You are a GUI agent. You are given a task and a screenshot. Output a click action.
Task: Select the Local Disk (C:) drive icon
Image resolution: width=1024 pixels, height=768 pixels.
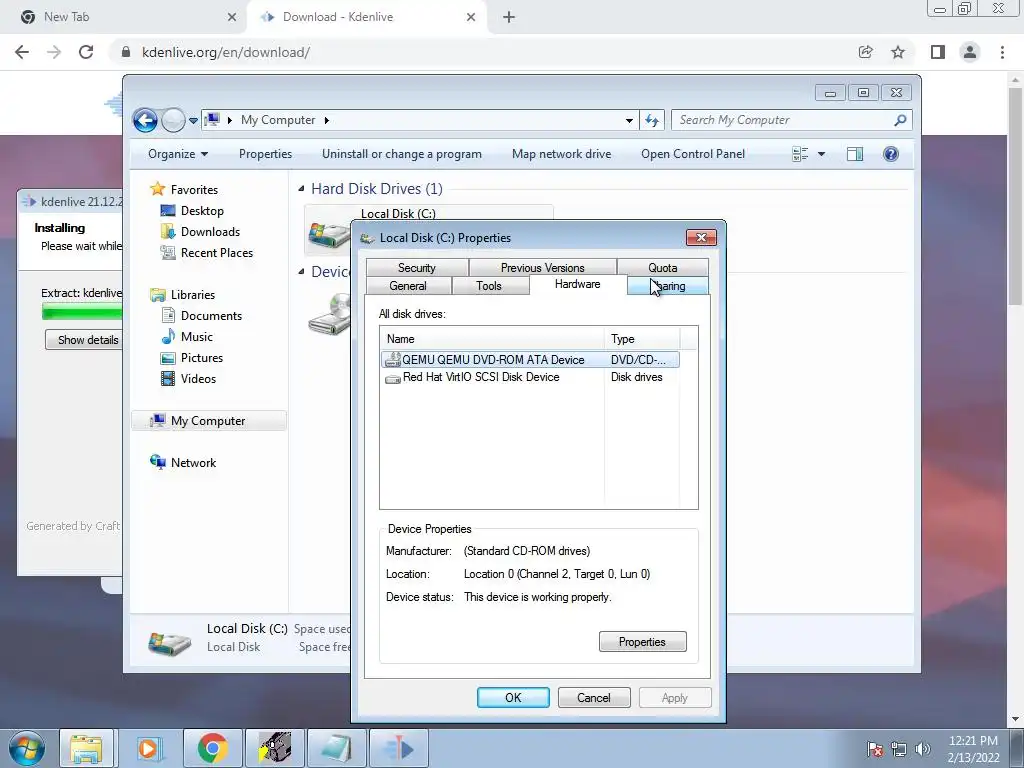(x=329, y=235)
